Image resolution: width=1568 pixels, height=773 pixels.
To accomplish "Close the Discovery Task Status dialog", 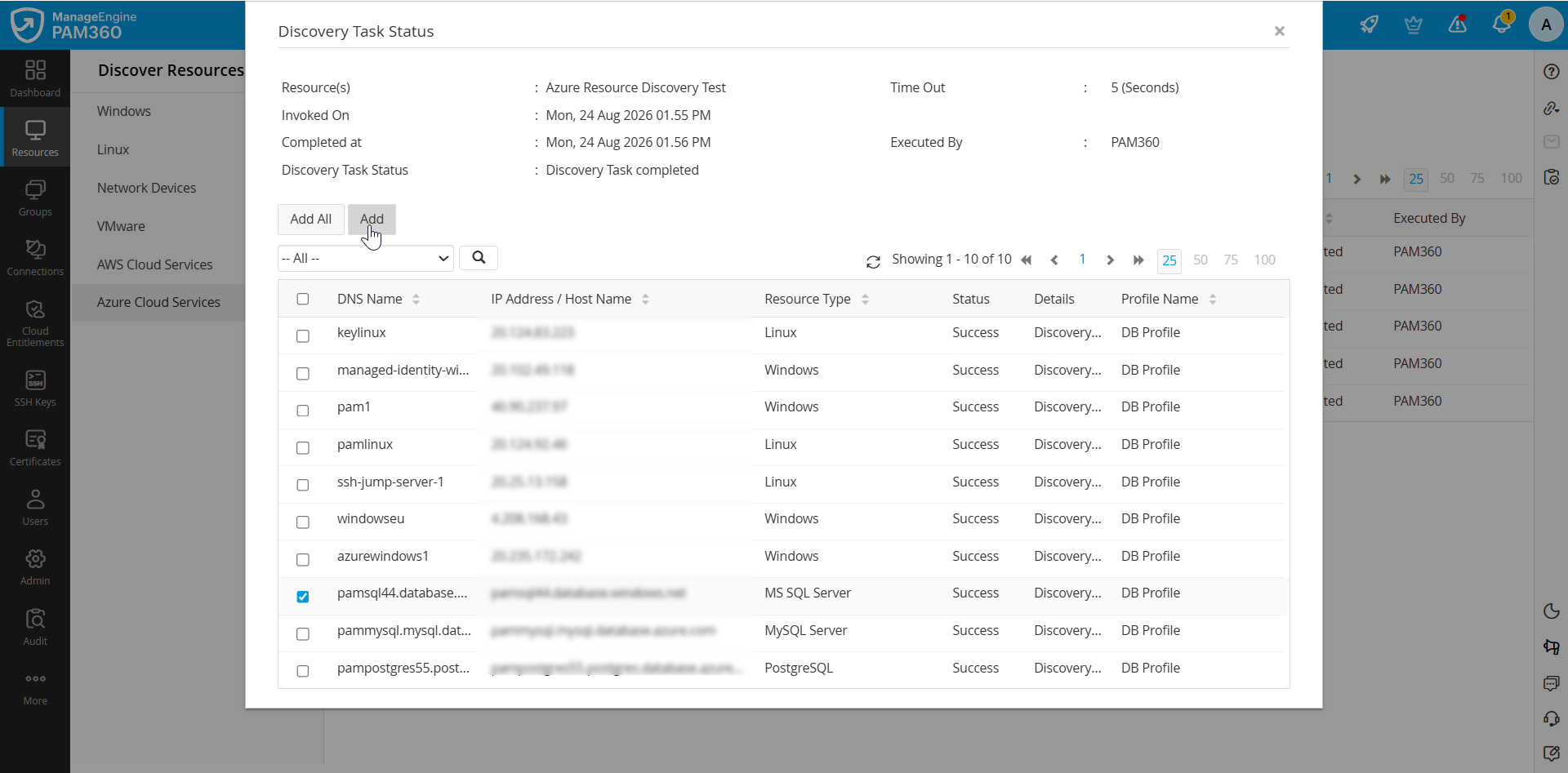I will (1280, 31).
